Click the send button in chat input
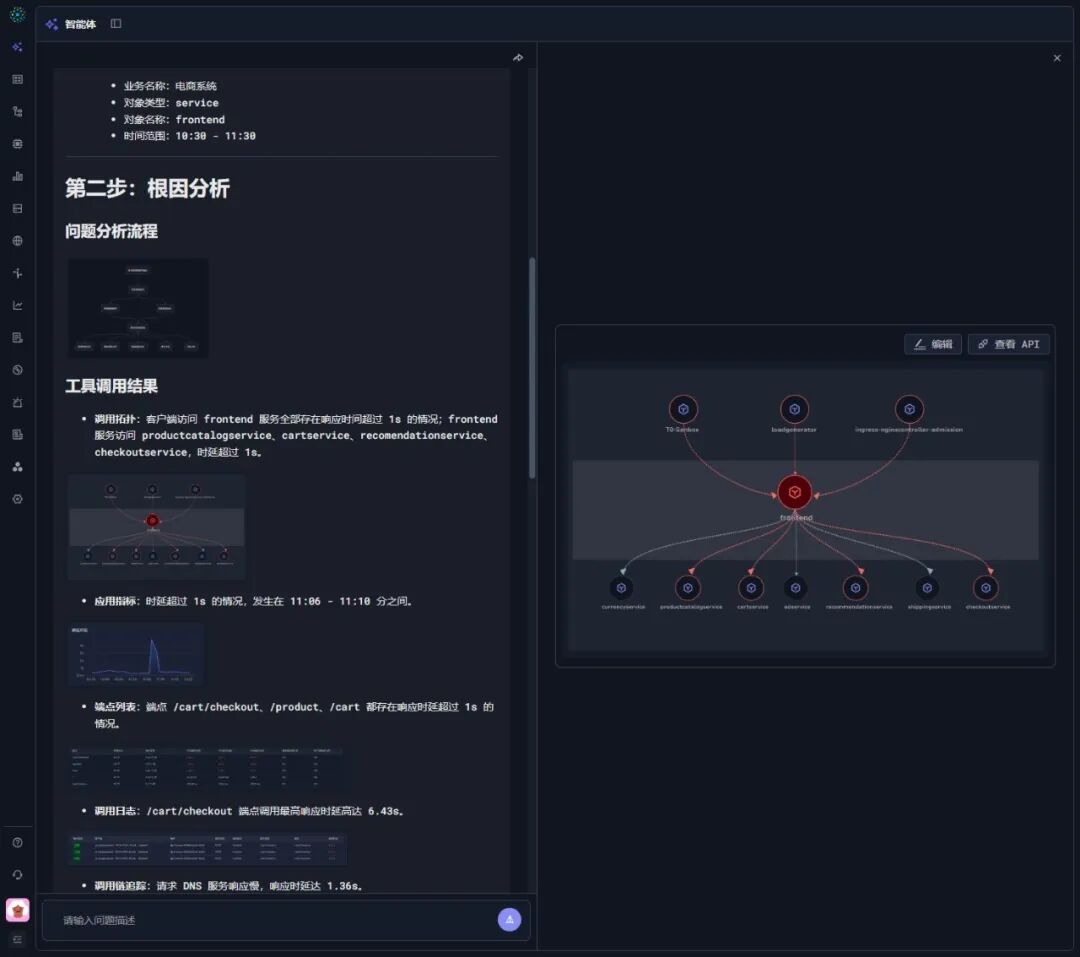This screenshot has height=957, width=1080. point(509,919)
